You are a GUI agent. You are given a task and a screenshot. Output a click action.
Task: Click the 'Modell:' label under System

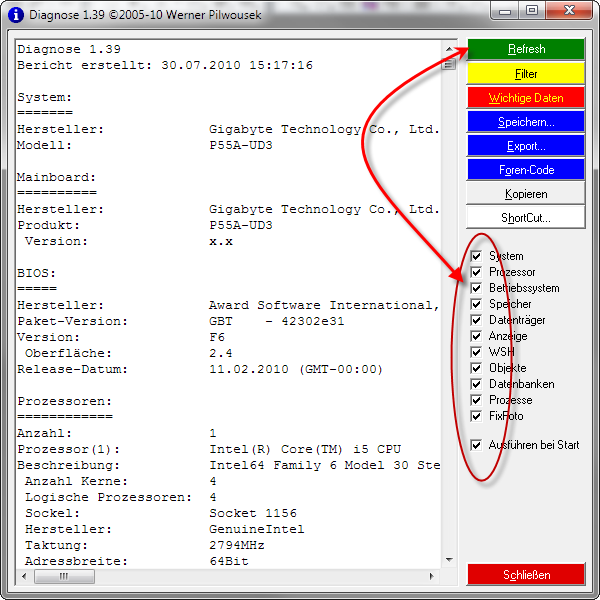(x=44, y=145)
